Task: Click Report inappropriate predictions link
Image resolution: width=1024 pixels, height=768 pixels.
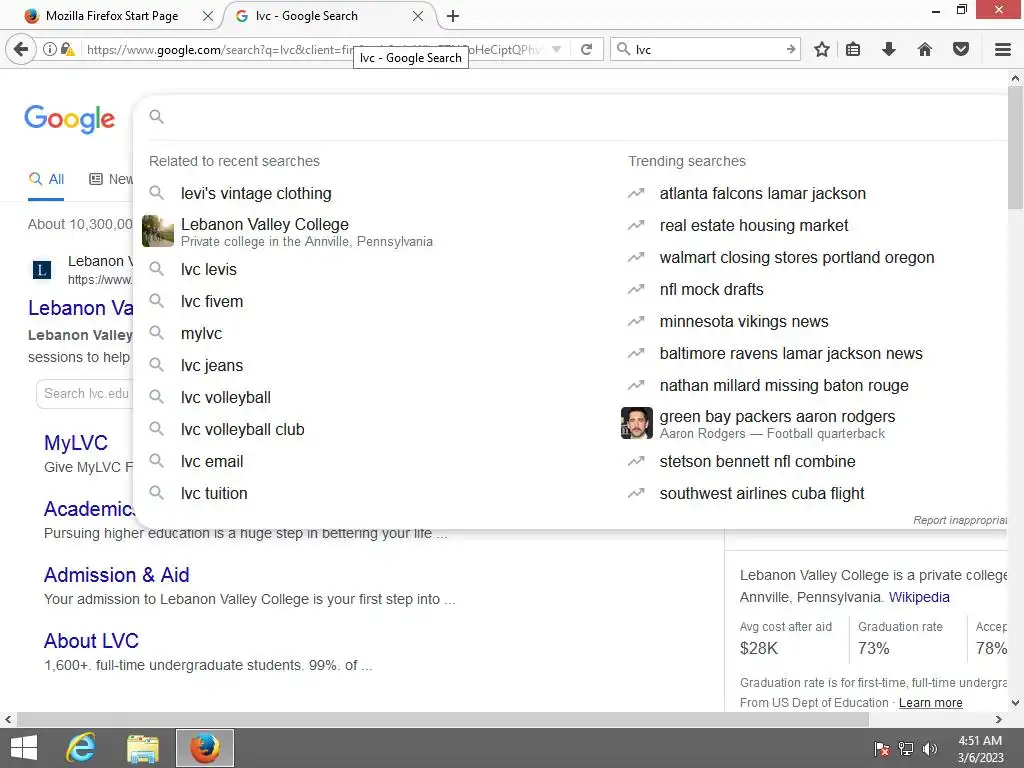Action: [x=960, y=520]
